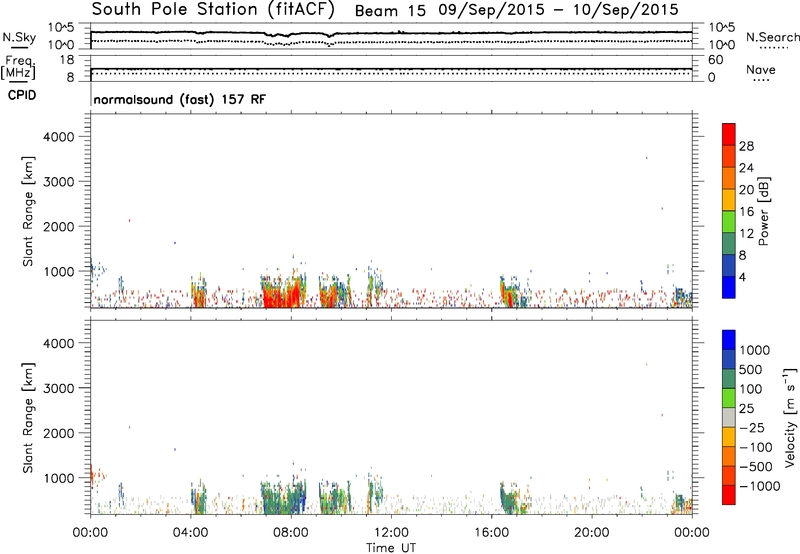Click the strong red echo near 08:00 in power panel
800x554 pixels.
tap(282, 295)
